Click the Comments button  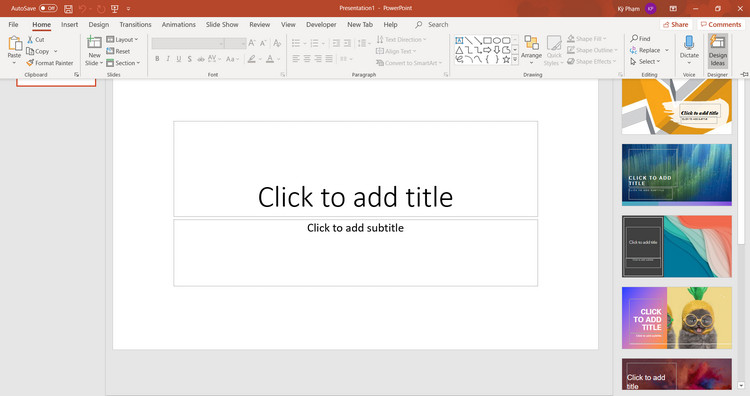click(x=720, y=24)
